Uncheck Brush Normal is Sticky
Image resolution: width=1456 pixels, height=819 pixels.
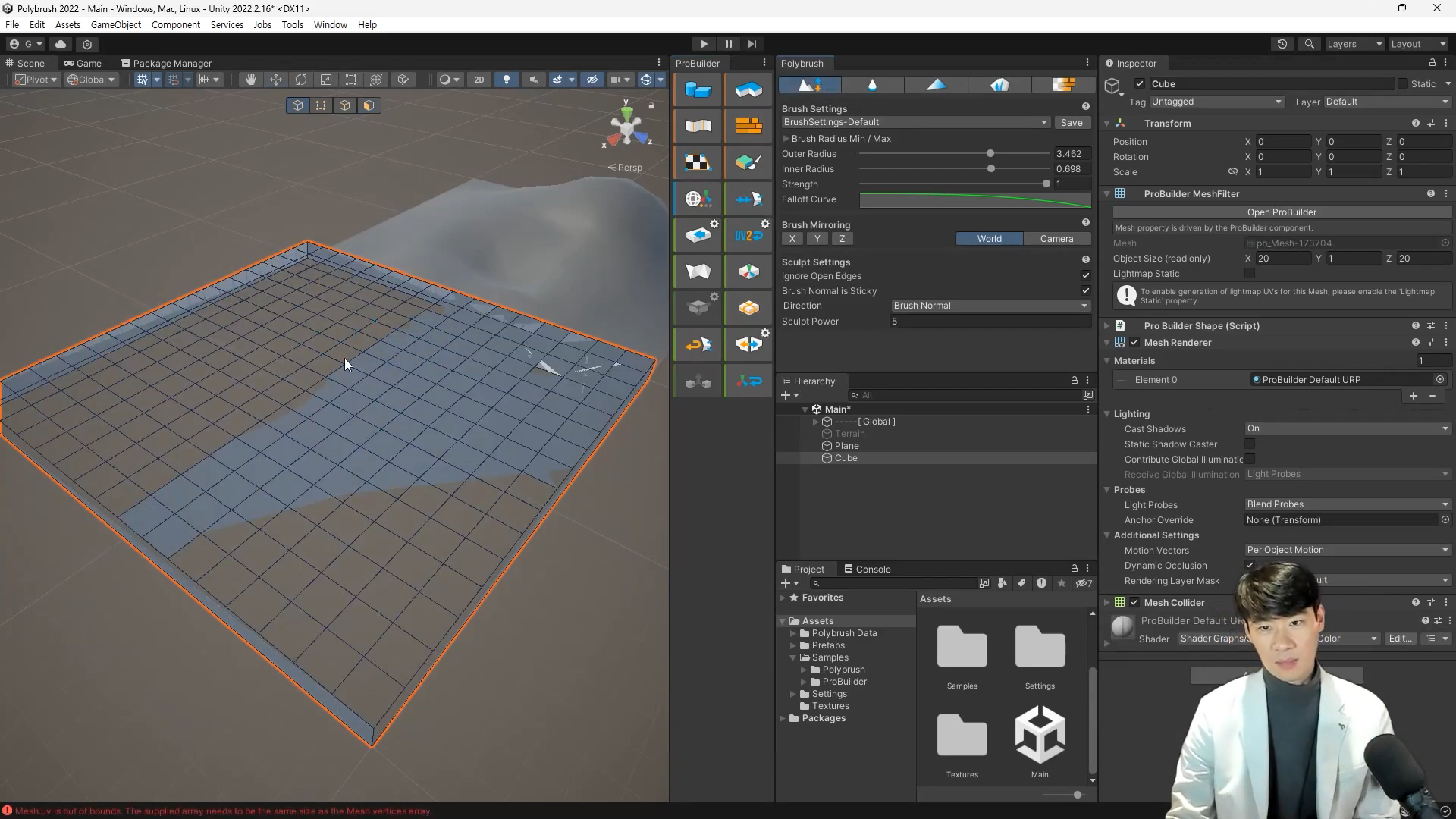tap(1085, 291)
